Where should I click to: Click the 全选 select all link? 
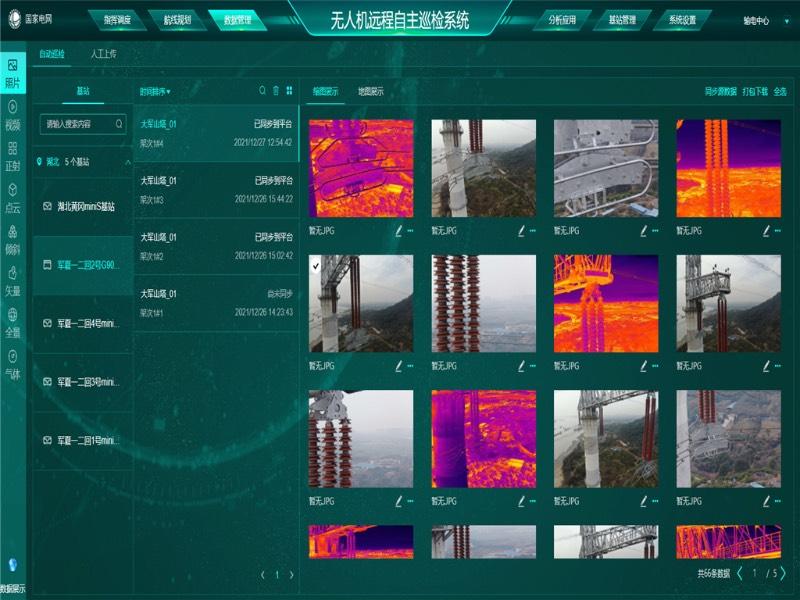780,91
